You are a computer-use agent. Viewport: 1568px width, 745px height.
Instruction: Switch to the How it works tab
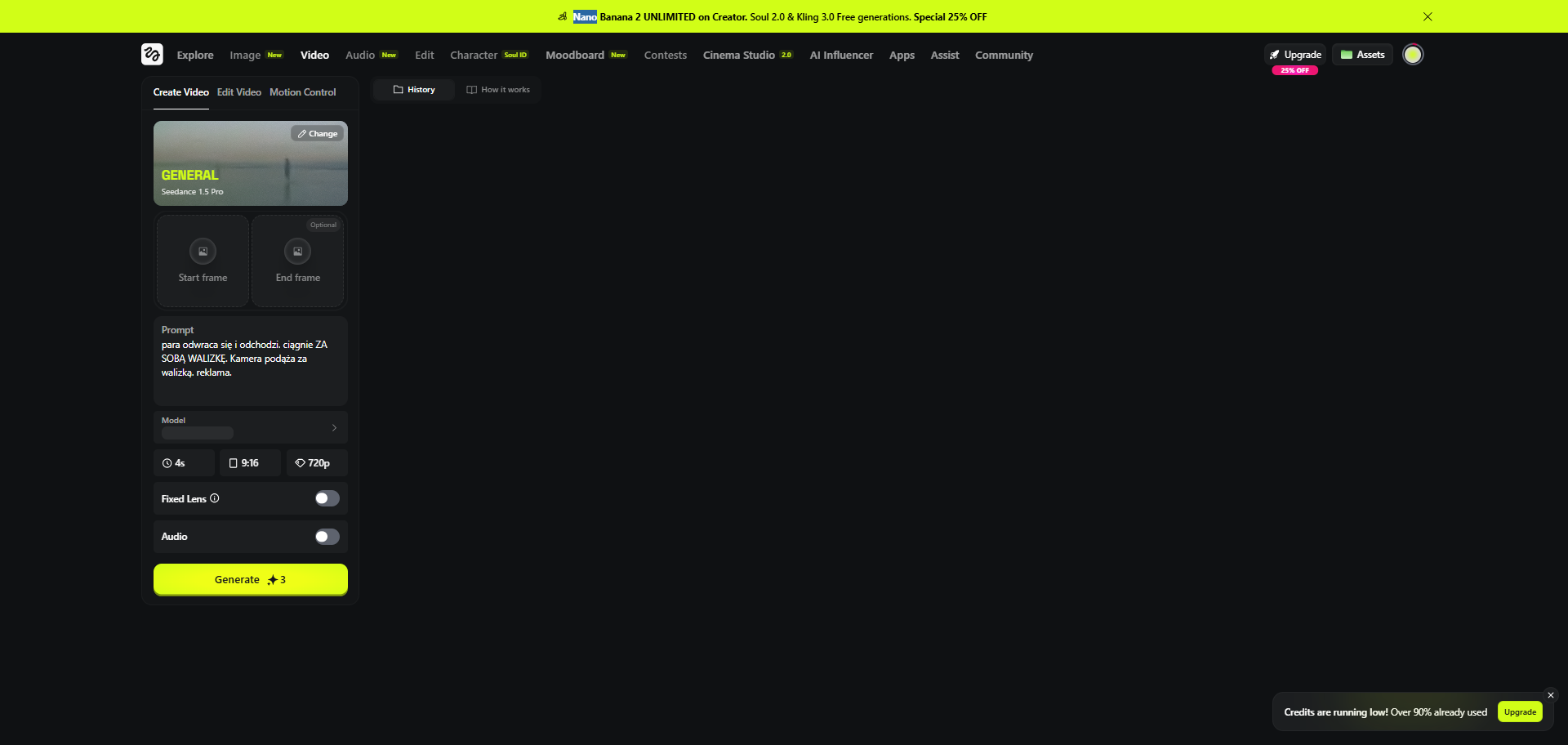(x=498, y=90)
